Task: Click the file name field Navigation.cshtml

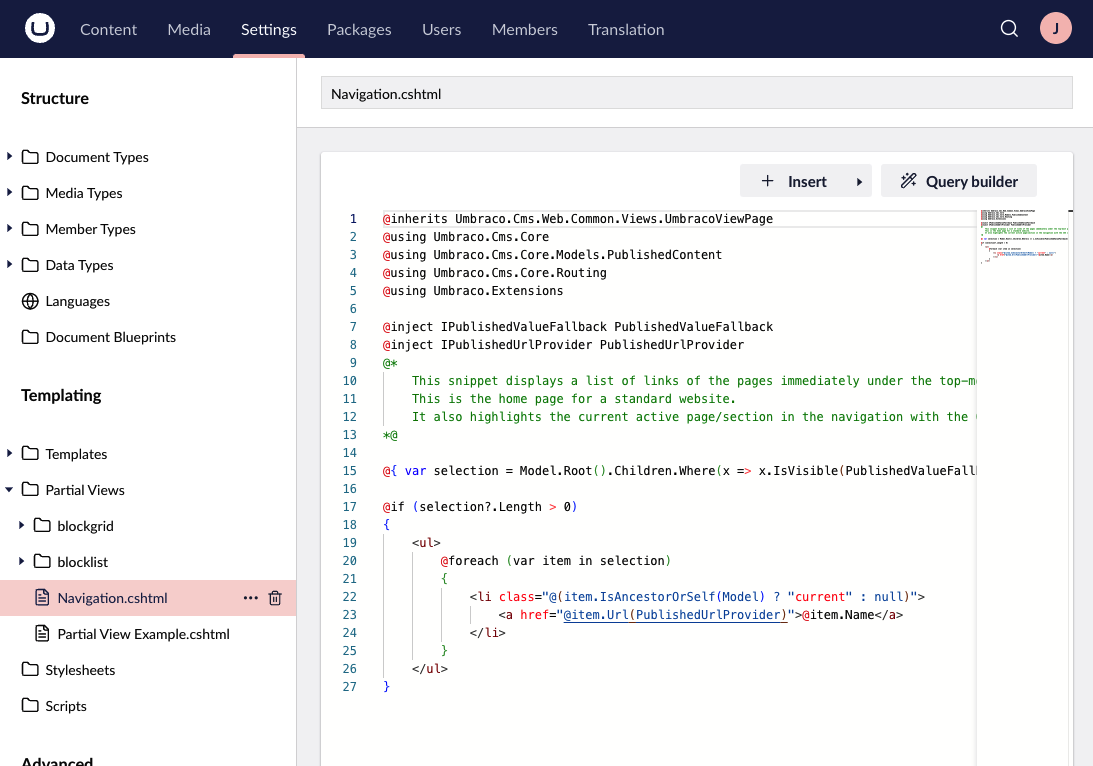Action: coord(696,93)
